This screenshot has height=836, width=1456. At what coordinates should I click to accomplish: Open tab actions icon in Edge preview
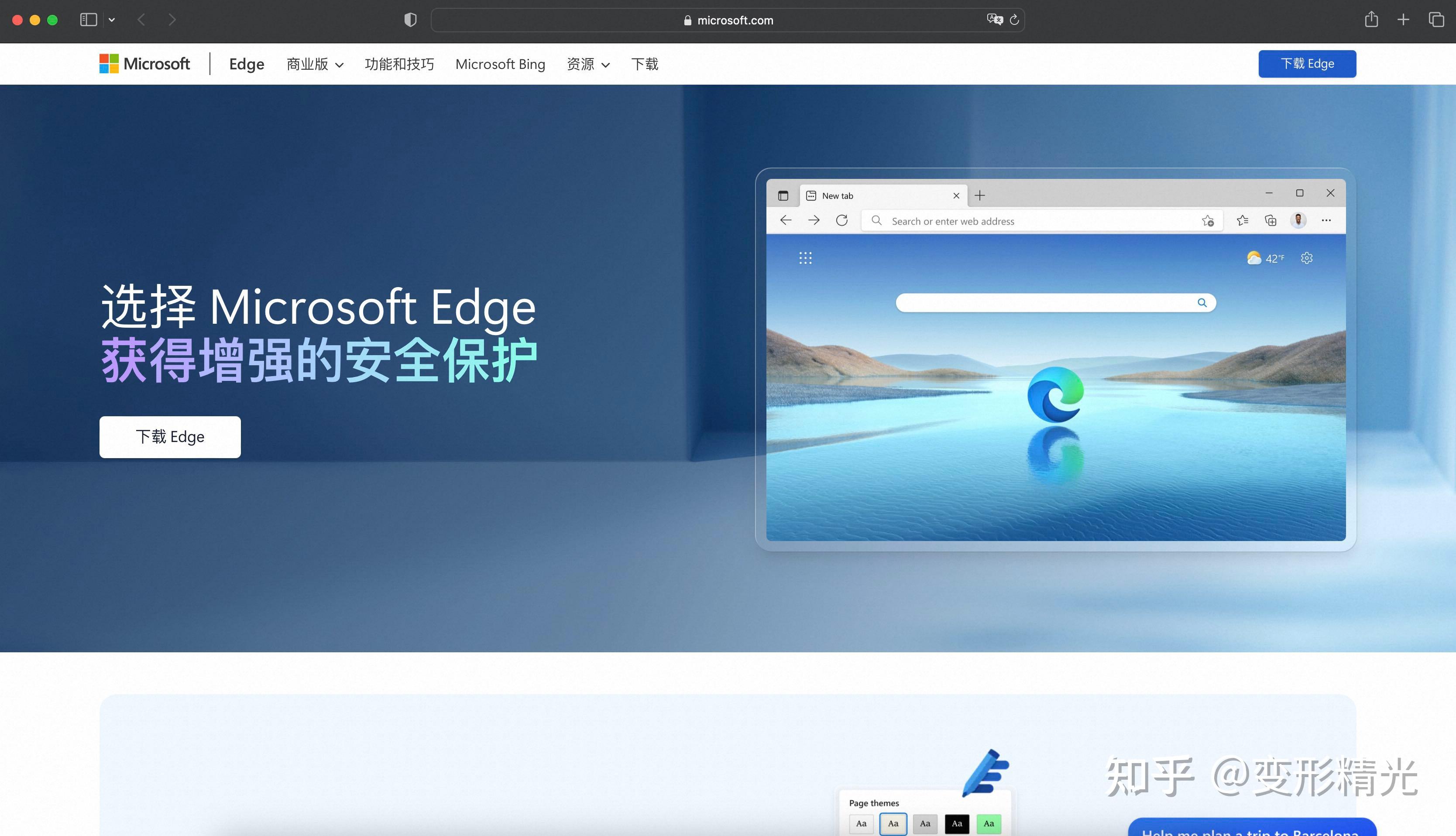(x=783, y=196)
